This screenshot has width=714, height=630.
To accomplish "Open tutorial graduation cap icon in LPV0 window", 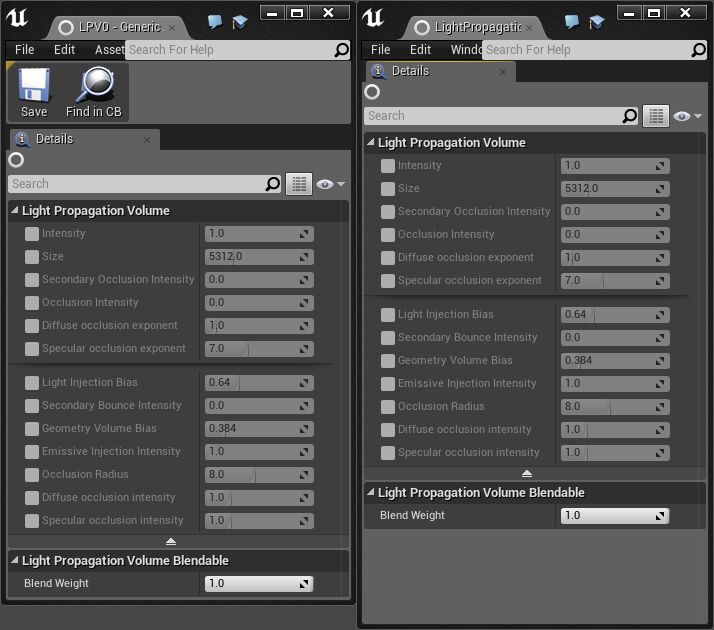I will 240,21.
